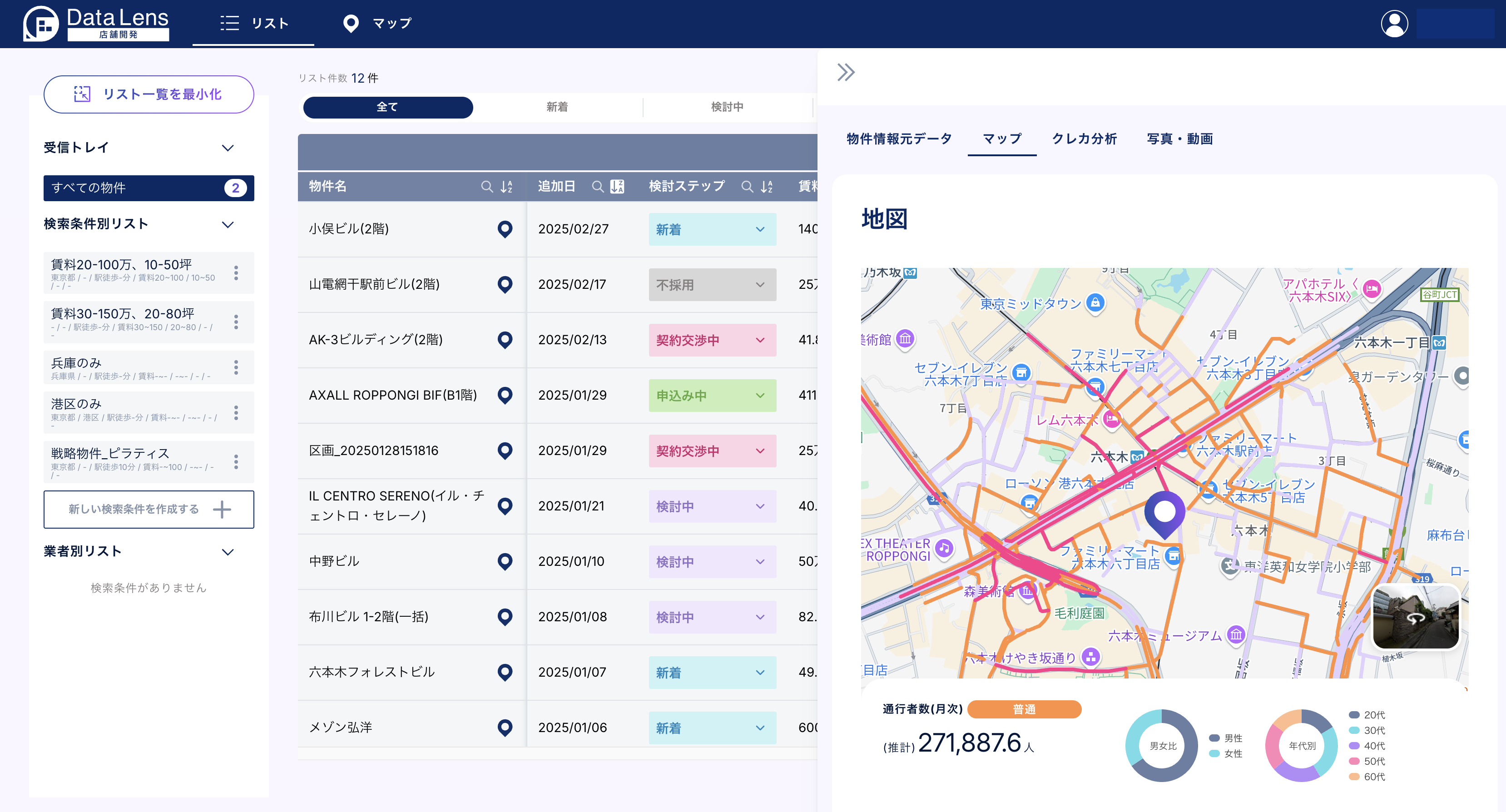Click map pin for 六本木フォレストビル
The width and height of the screenshot is (1506, 812).
[505, 672]
